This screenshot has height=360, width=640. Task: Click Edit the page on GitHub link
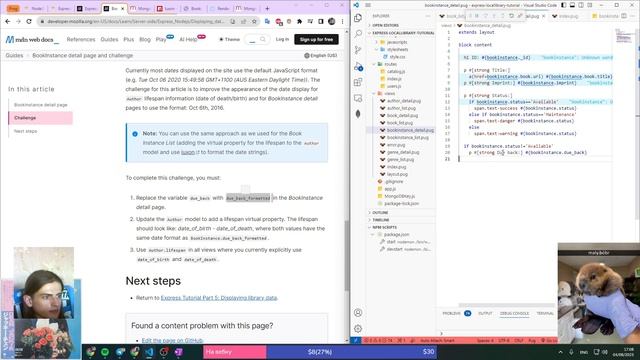(172, 340)
